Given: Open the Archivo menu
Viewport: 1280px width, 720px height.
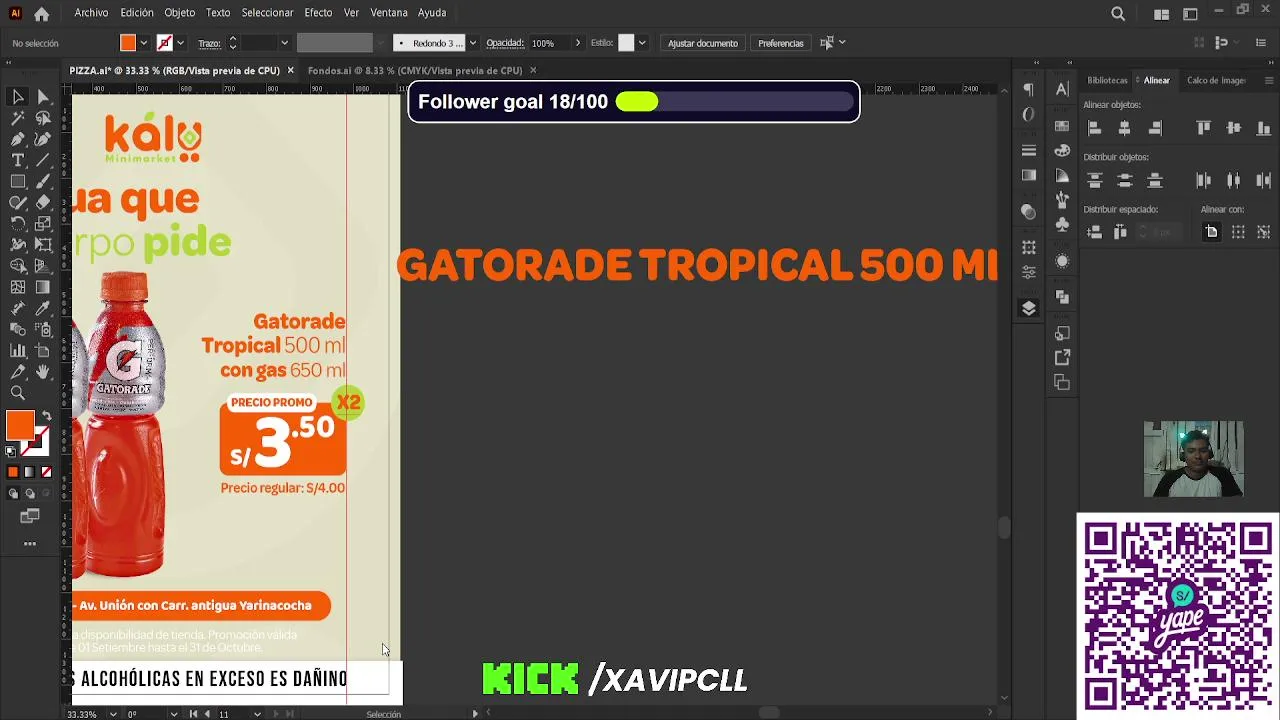Looking at the screenshot, I should click(x=91, y=13).
